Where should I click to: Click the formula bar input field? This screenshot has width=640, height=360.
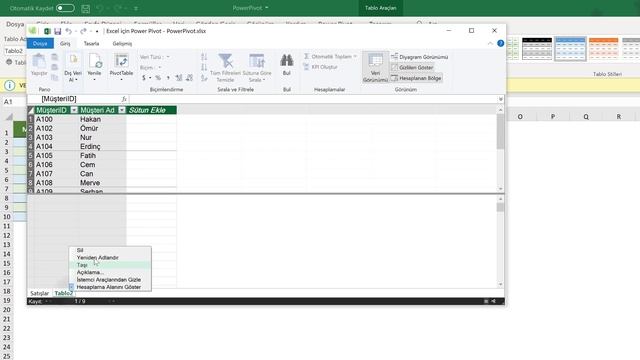pos(312,99)
